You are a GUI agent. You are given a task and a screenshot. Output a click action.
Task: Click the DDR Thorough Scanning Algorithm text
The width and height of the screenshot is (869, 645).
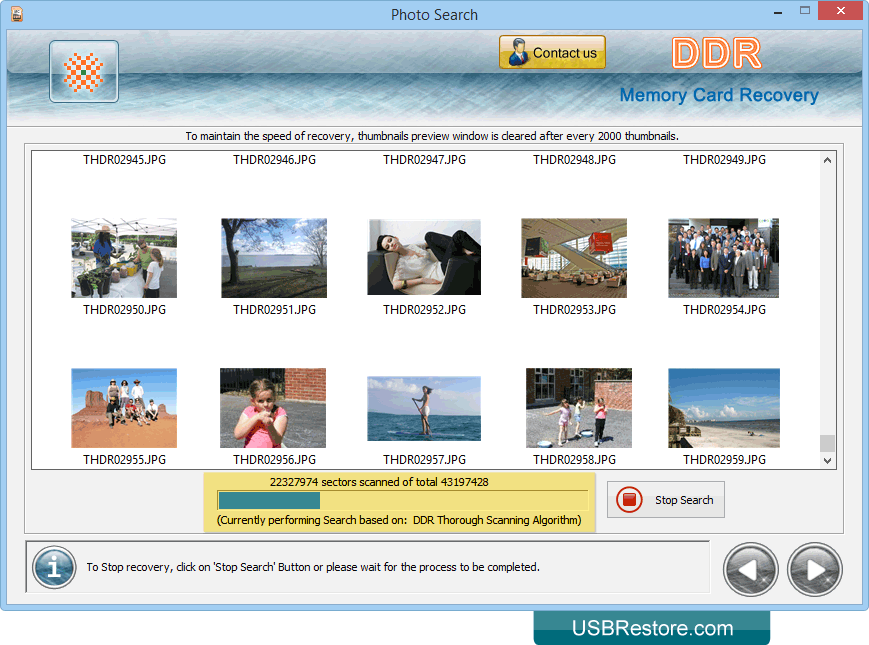[497, 520]
